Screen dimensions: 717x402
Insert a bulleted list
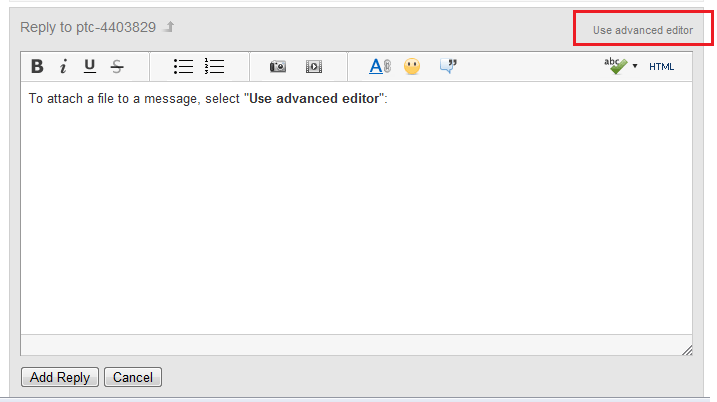click(183, 66)
